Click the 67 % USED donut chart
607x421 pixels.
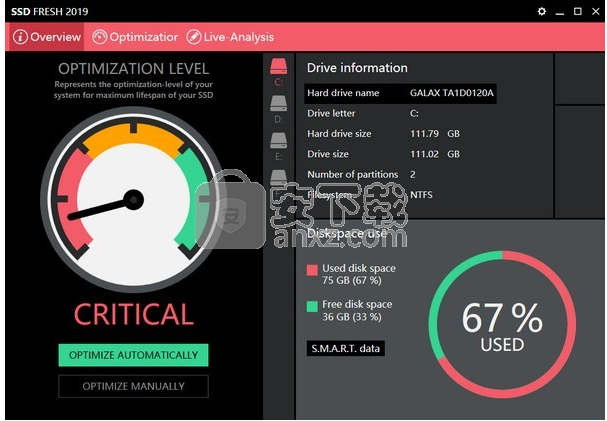[502, 324]
